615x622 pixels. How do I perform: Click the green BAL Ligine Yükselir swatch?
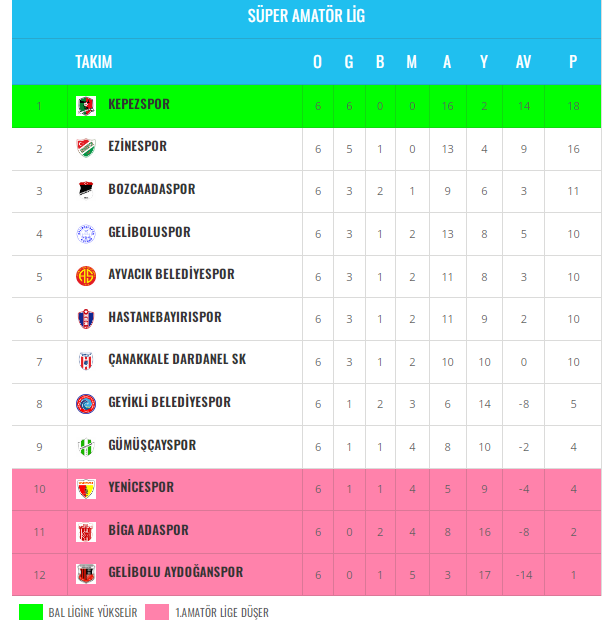click(x=31, y=612)
